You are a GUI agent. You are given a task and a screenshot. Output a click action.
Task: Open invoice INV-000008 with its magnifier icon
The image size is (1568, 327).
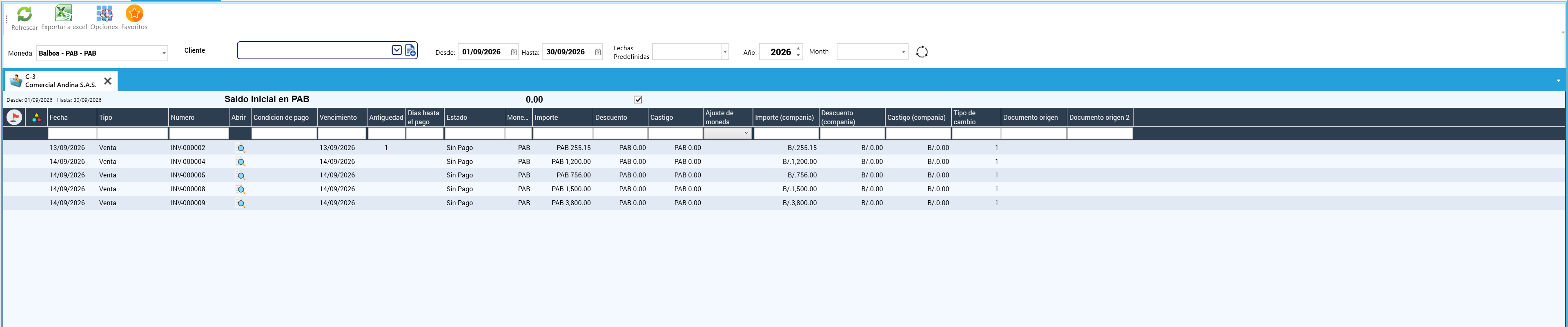click(241, 189)
